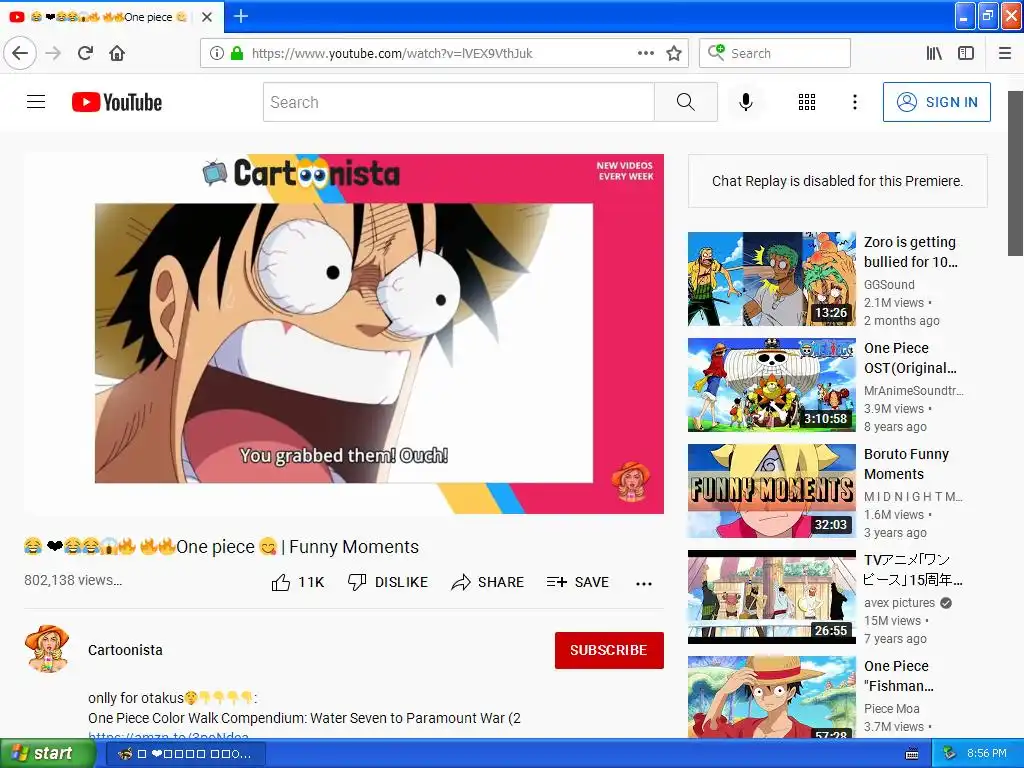Click the taskbar Firefox window item
Image resolution: width=1024 pixels, height=768 pixels.
click(x=184, y=754)
